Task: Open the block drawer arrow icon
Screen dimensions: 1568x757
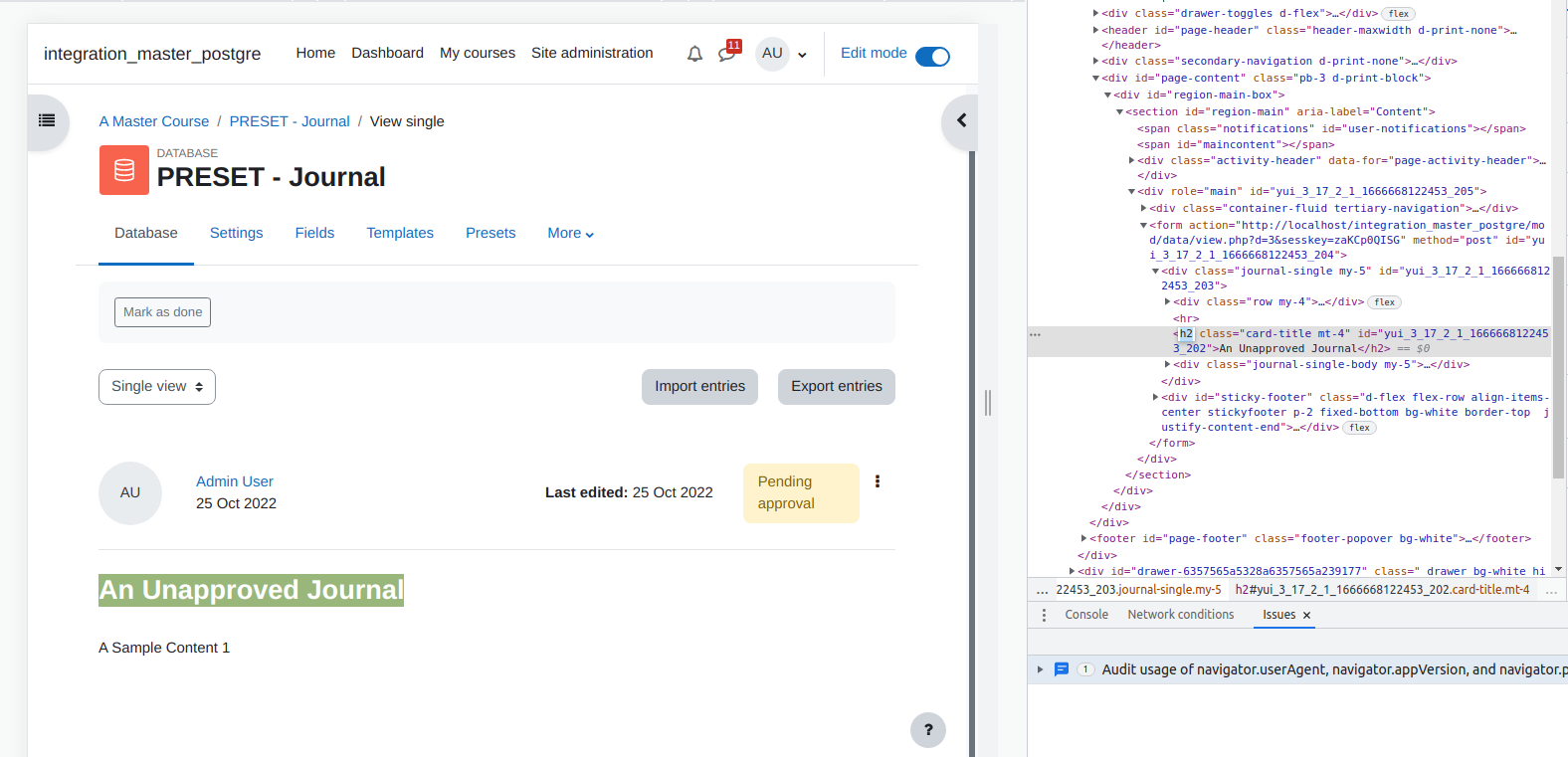Action: point(961,120)
